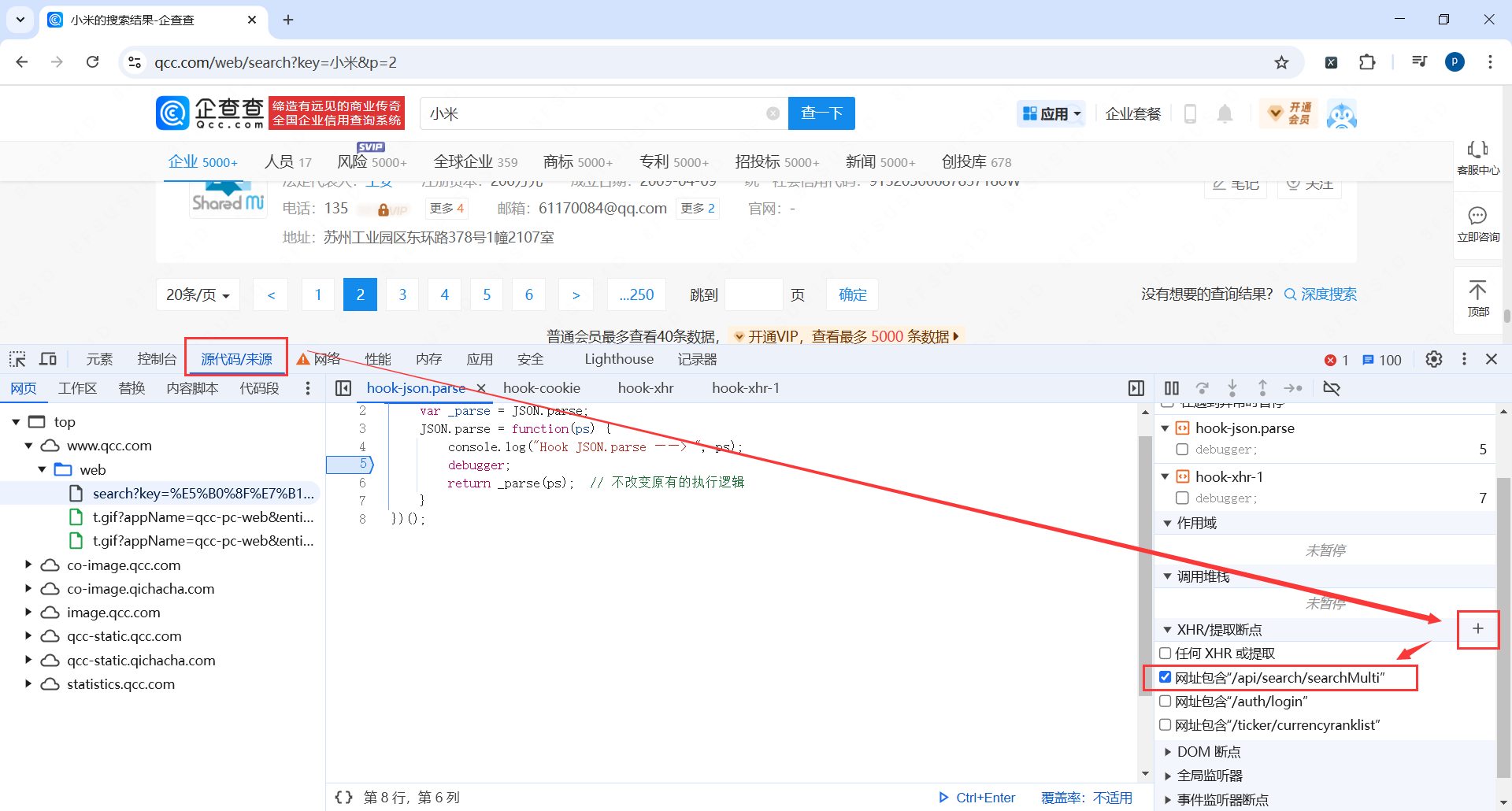Uncheck the /api/search/searchMulti breakpoint

(x=1165, y=677)
